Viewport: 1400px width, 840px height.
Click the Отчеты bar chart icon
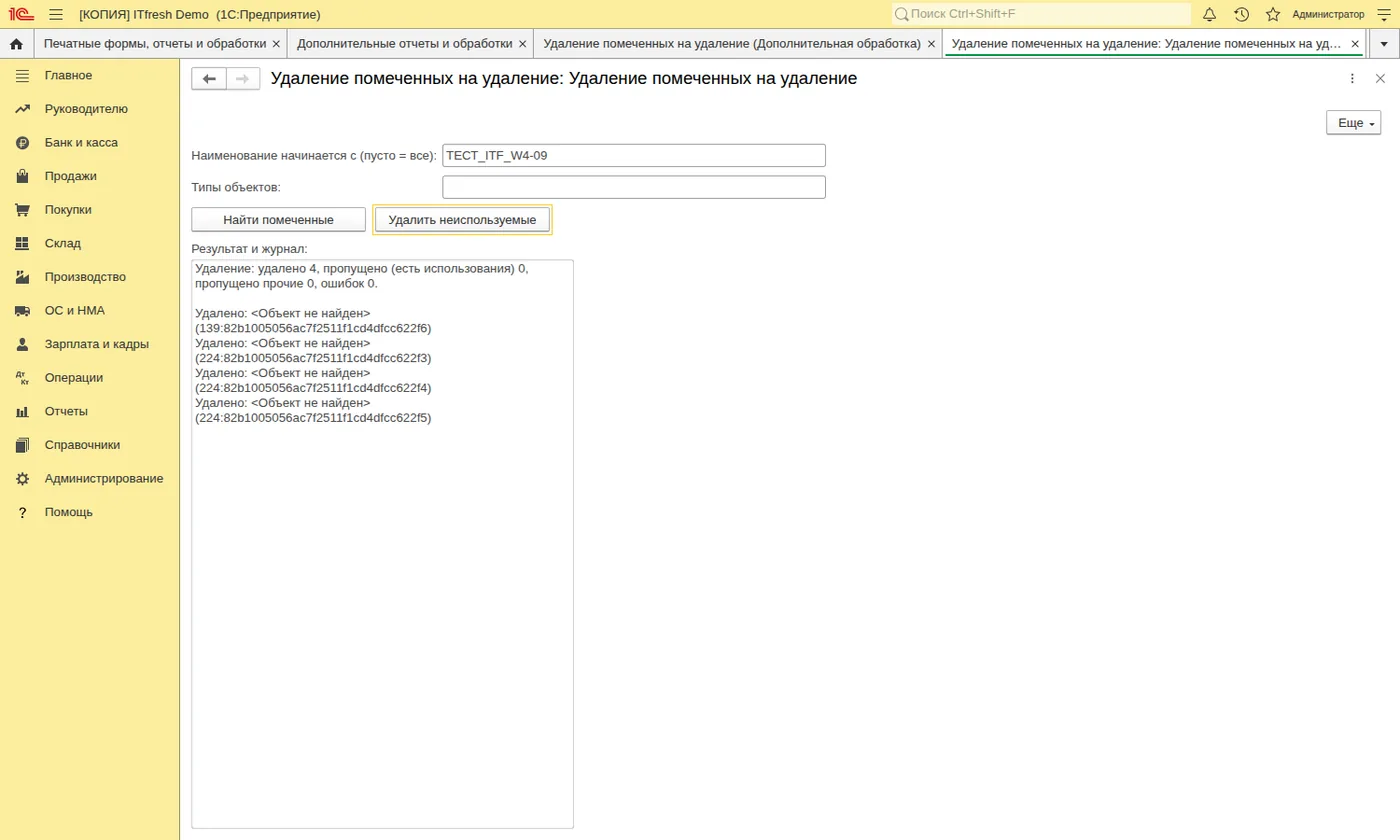pyautogui.click(x=22, y=411)
